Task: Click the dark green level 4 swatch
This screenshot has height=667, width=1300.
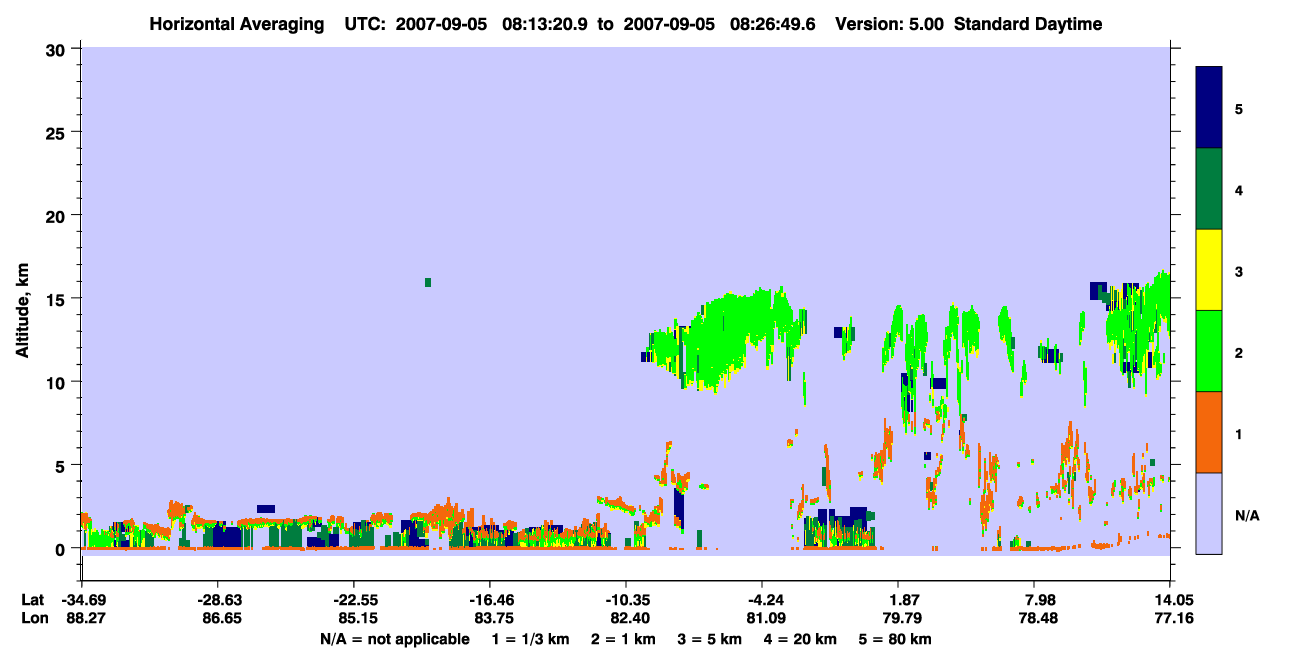Action: tap(1209, 189)
